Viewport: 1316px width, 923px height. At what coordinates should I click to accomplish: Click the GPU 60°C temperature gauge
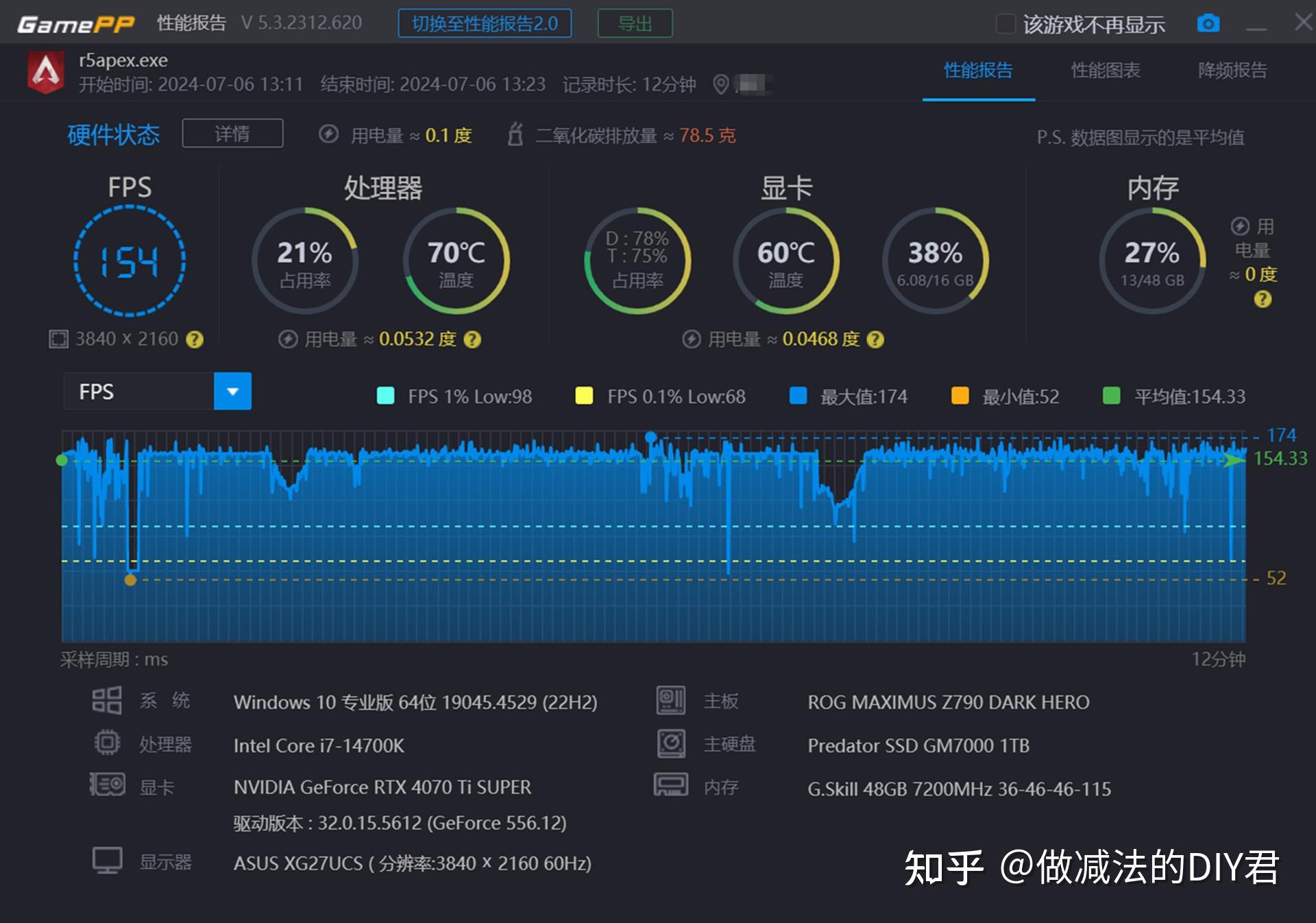[x=786, y=261]
